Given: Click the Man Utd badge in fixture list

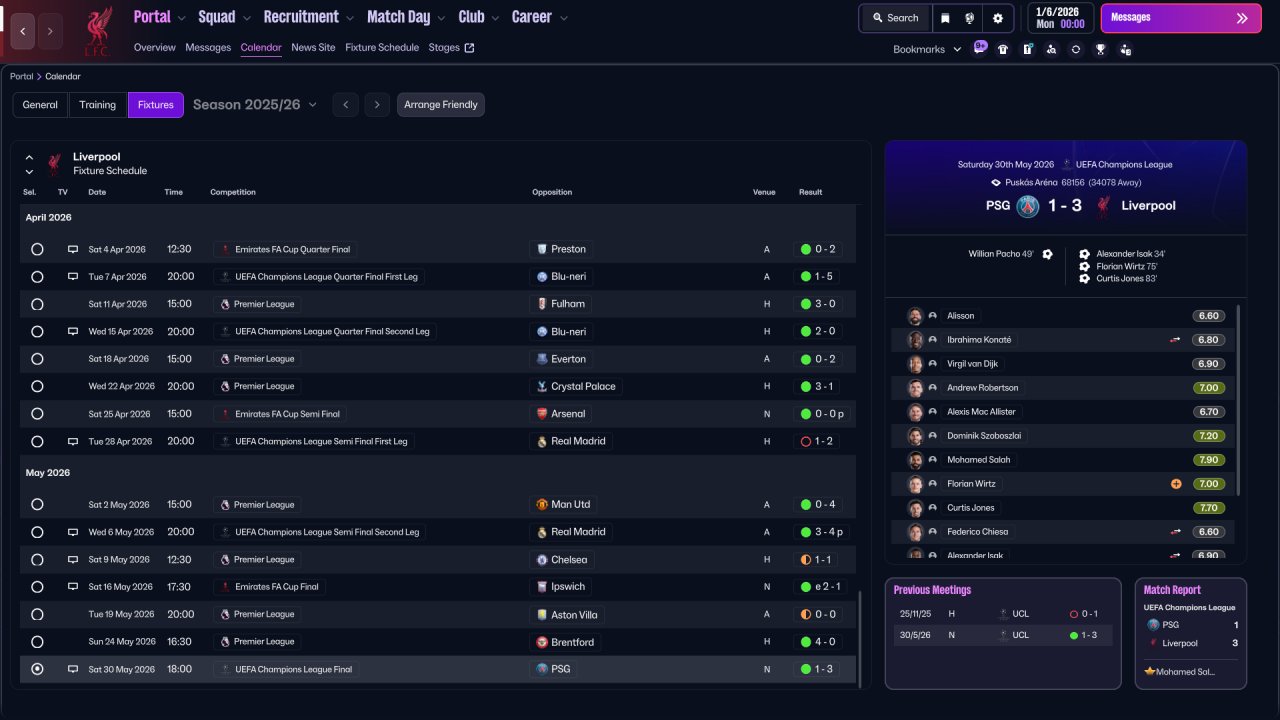Looking at the screenshot, I should (x=542, y=505).
